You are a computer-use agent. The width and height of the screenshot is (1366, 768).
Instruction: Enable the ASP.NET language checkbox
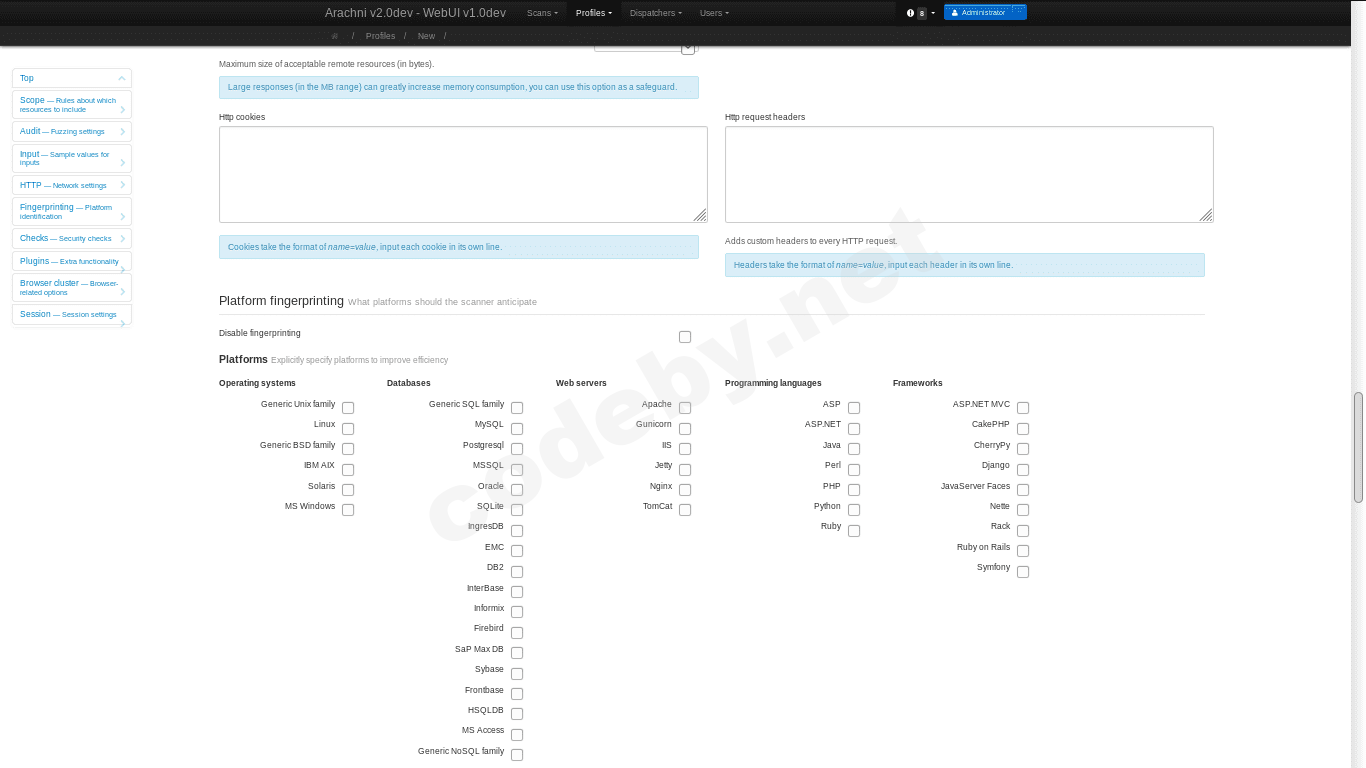pyautogui.click(x=854, y=429)
